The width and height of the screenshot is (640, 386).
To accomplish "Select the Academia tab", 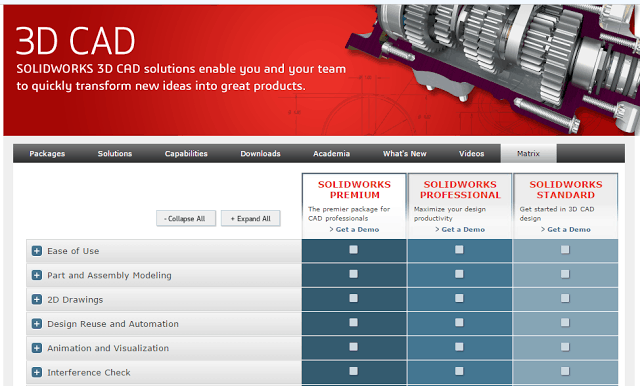I will pos(331,154).
